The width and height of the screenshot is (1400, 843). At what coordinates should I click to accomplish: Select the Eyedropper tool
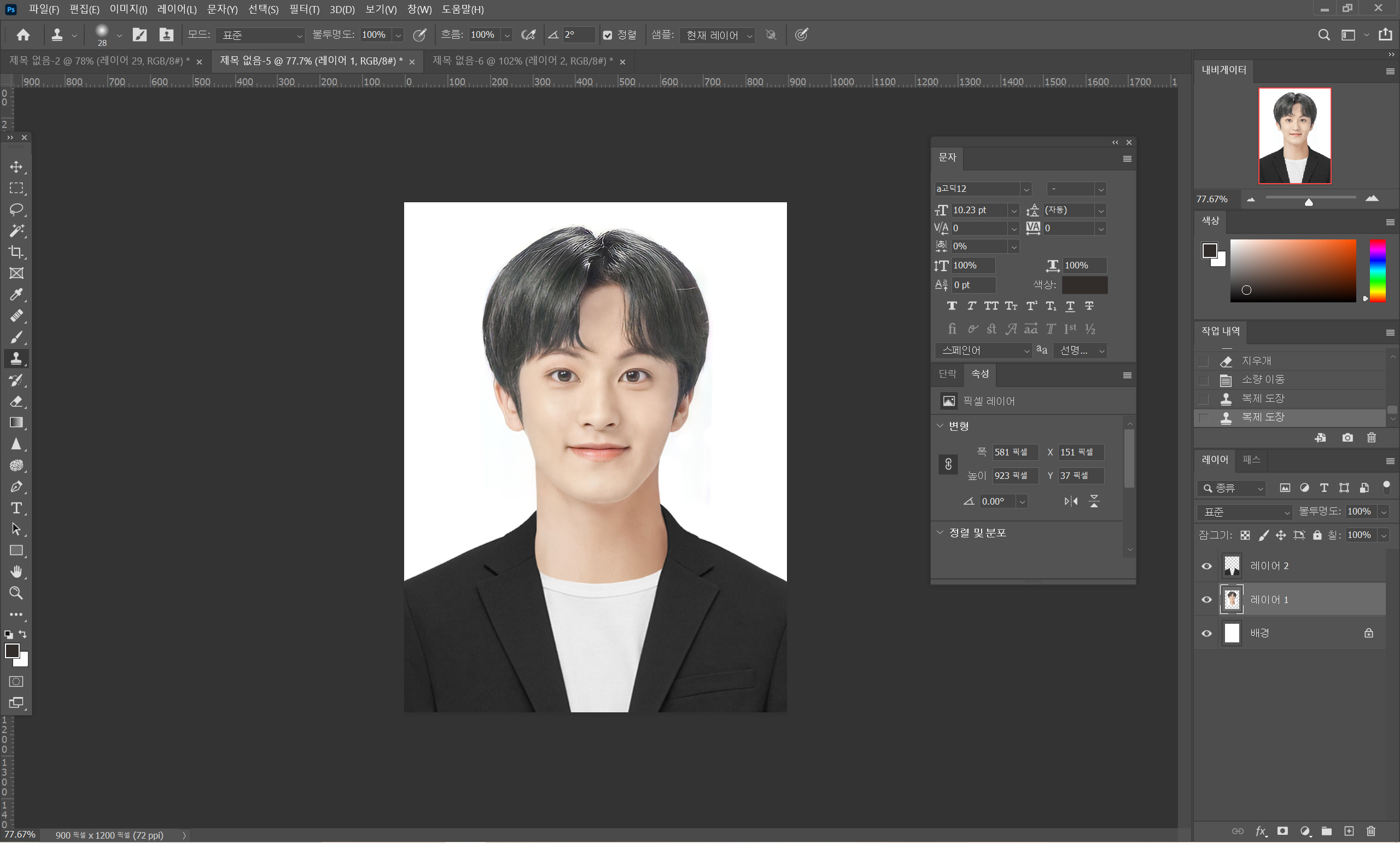(16, 294)
